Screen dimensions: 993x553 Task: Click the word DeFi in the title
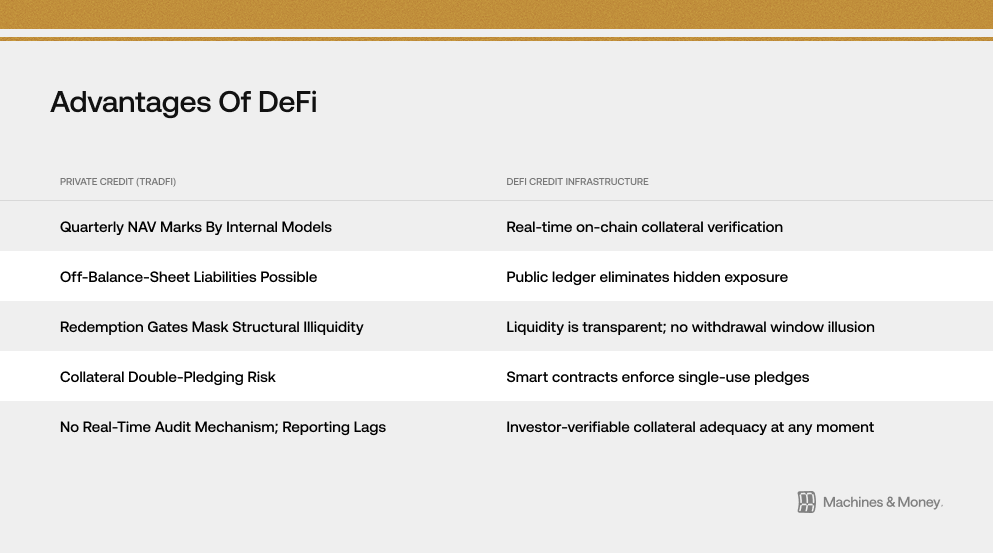[288, 102]
